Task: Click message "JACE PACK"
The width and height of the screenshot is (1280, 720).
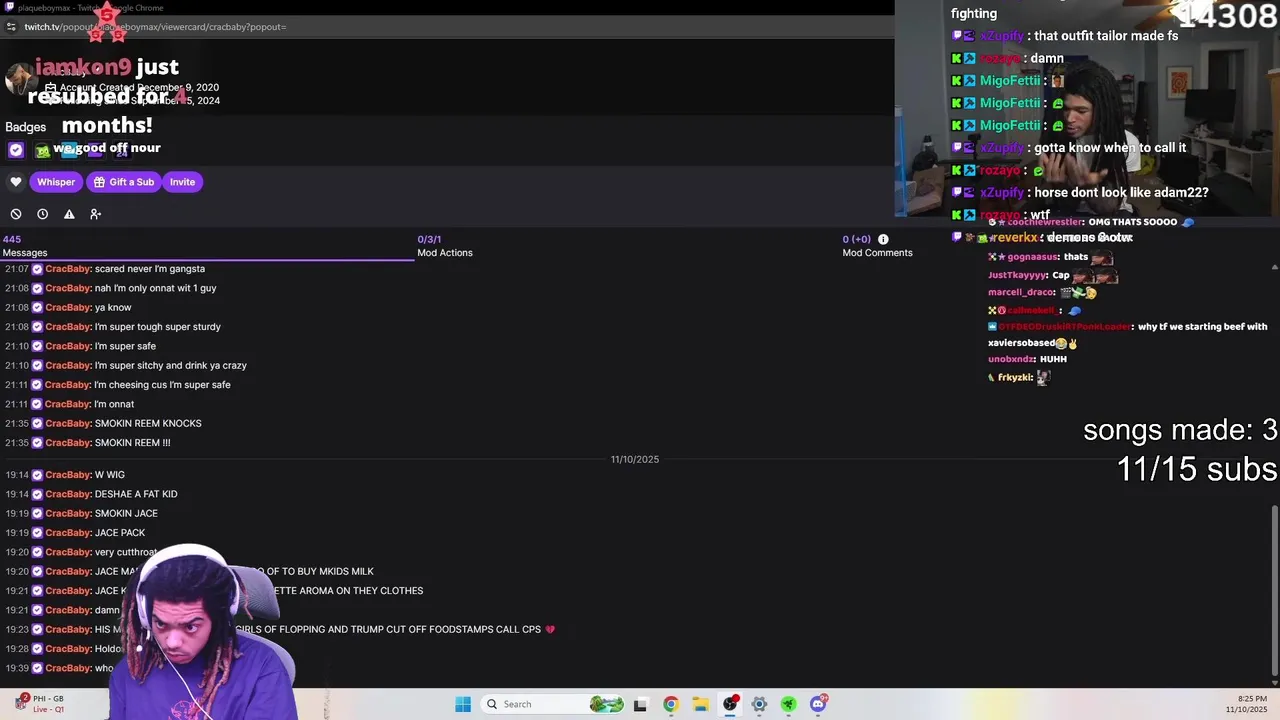Action: (120, 533)
